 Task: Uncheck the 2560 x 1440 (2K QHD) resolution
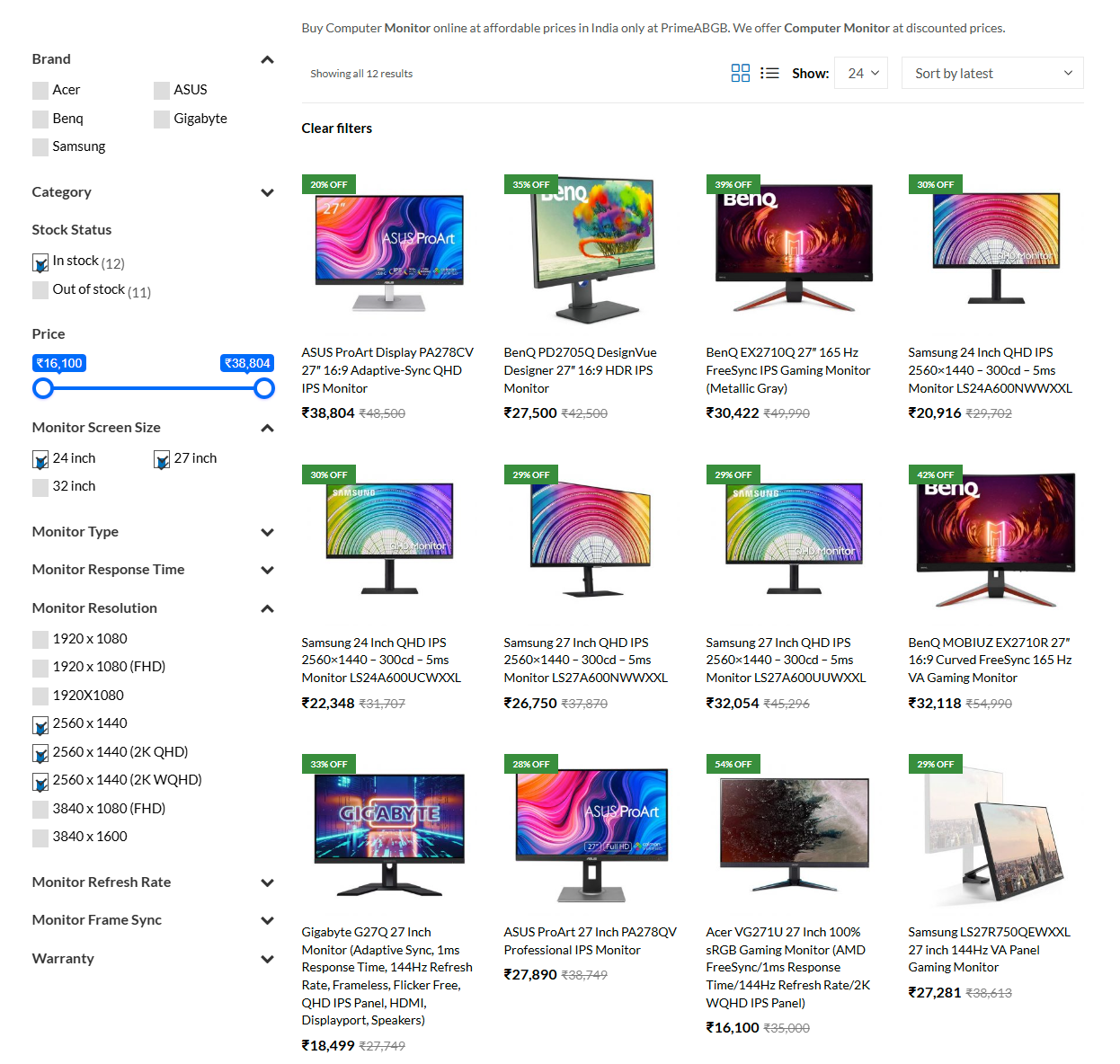(40, 753)
